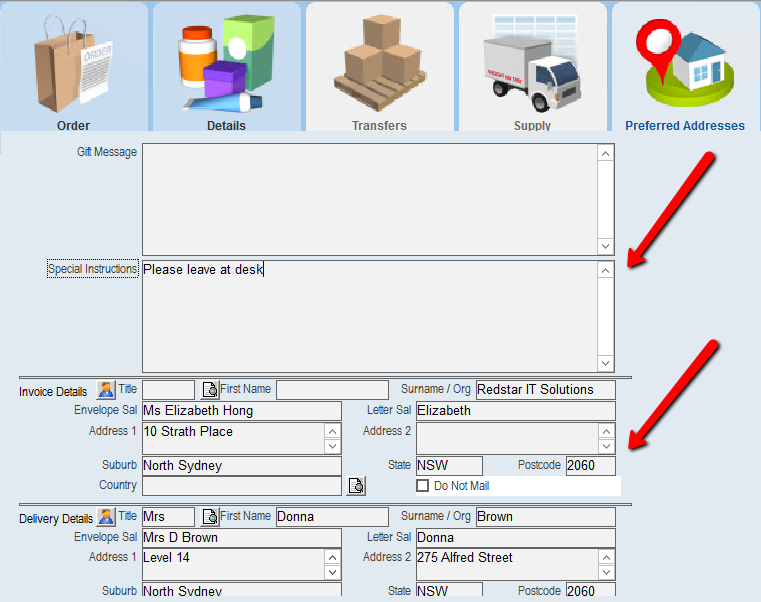This screenshot has height=602, width=761.
Task: Click down arrow on Invoice Address 1 field
Action: [333, 446]
